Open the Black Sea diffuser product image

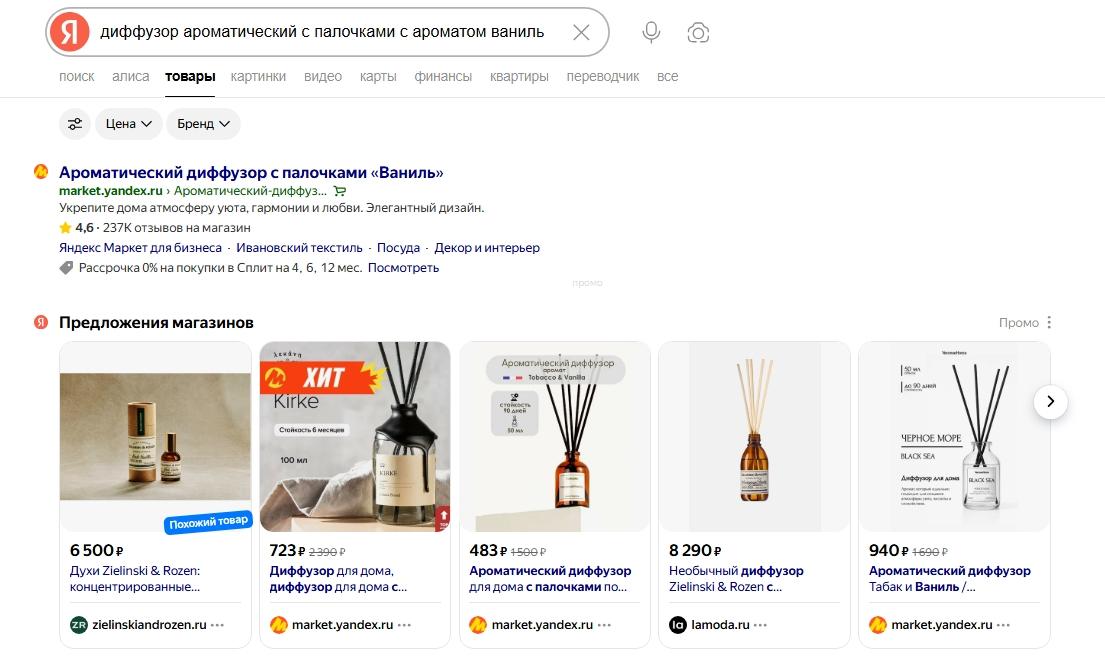(954, 437)
